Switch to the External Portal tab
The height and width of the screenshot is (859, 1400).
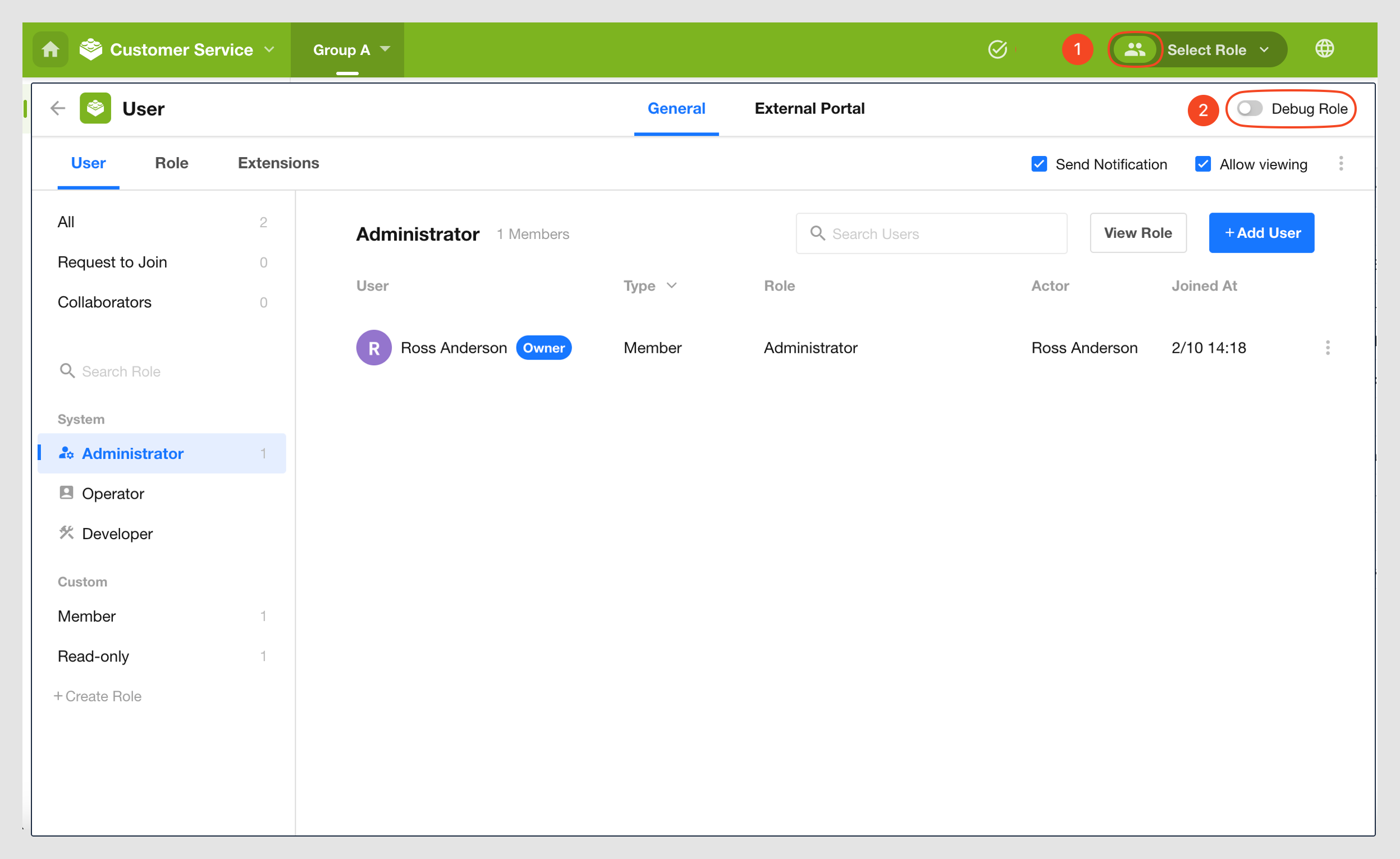(x=809, y=108)
